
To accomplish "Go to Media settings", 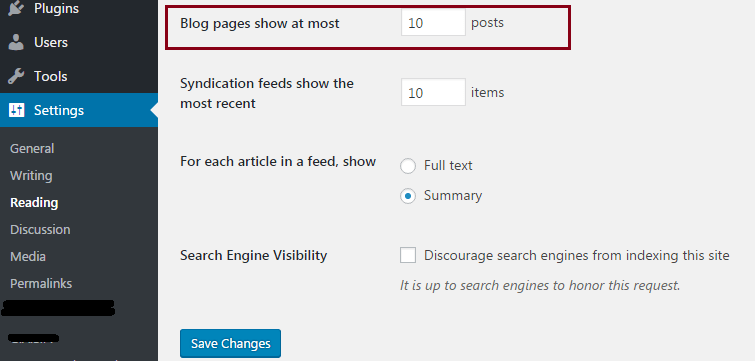I will click(x=28, y=257).
